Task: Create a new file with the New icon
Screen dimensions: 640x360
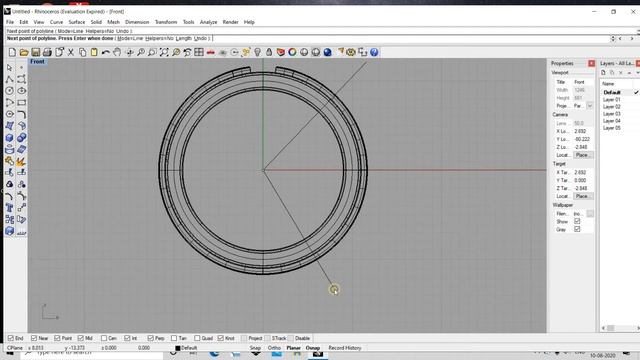Action: point(12,52)
